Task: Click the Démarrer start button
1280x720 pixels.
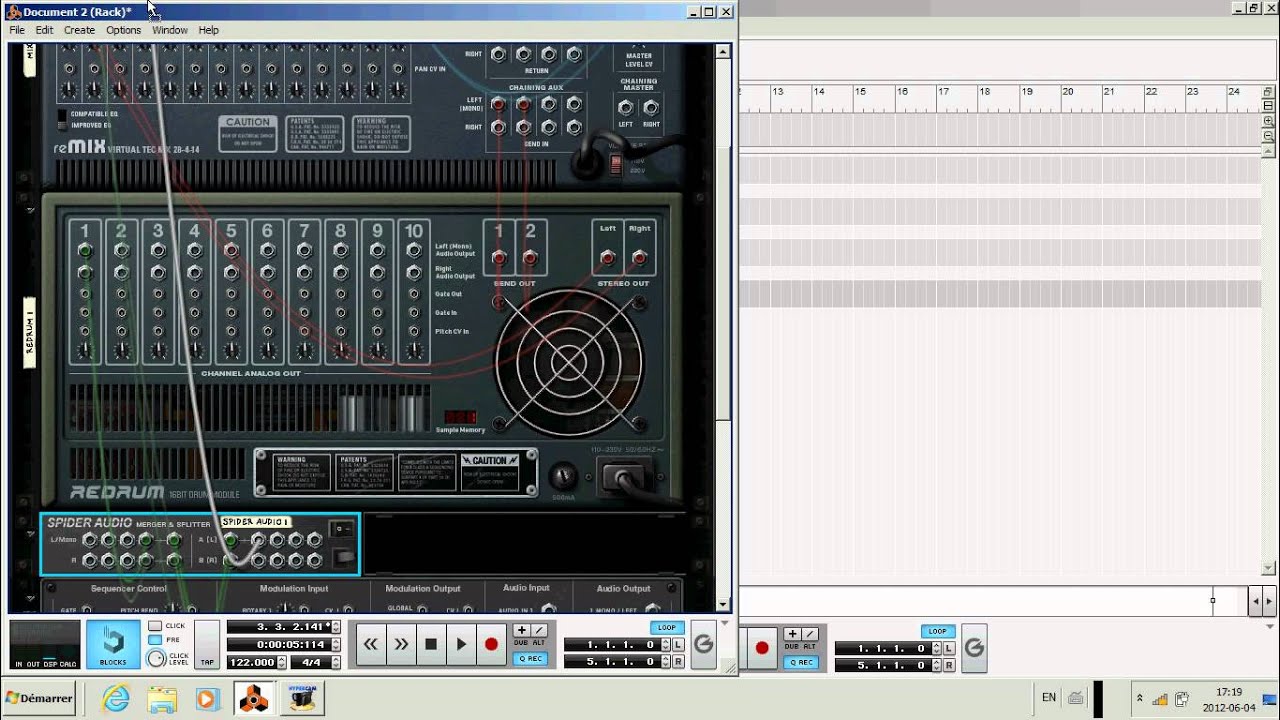Action: pyautogui.click(x=41, y=698)
